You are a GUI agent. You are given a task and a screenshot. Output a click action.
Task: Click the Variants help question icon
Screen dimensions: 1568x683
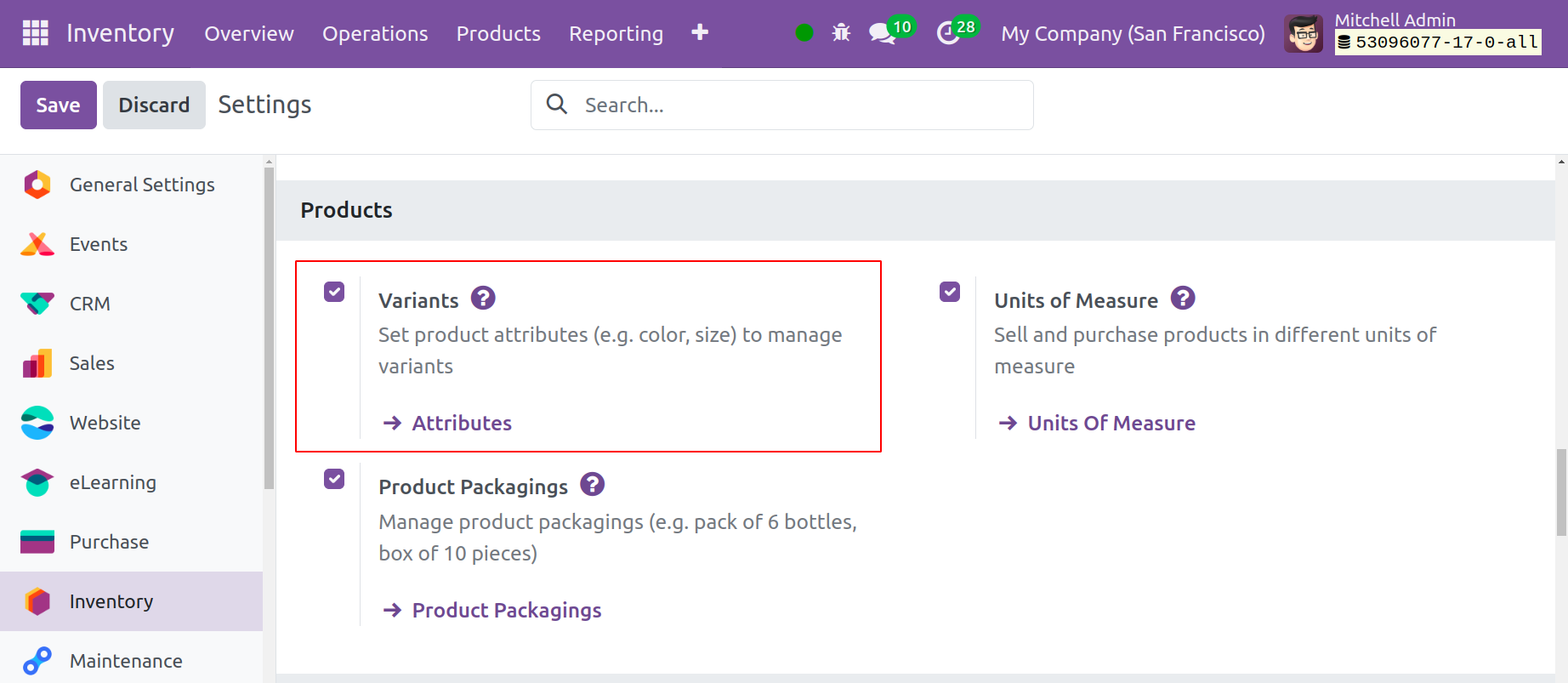[483, 299]
